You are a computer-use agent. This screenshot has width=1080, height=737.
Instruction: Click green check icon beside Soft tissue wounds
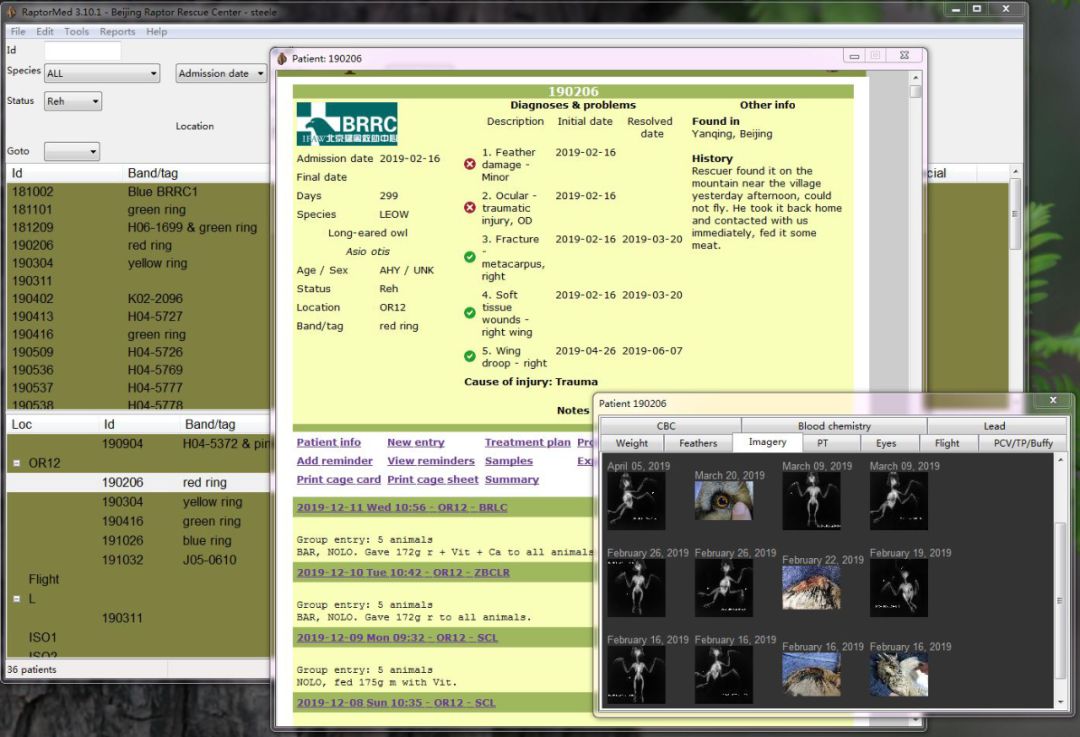470,313
